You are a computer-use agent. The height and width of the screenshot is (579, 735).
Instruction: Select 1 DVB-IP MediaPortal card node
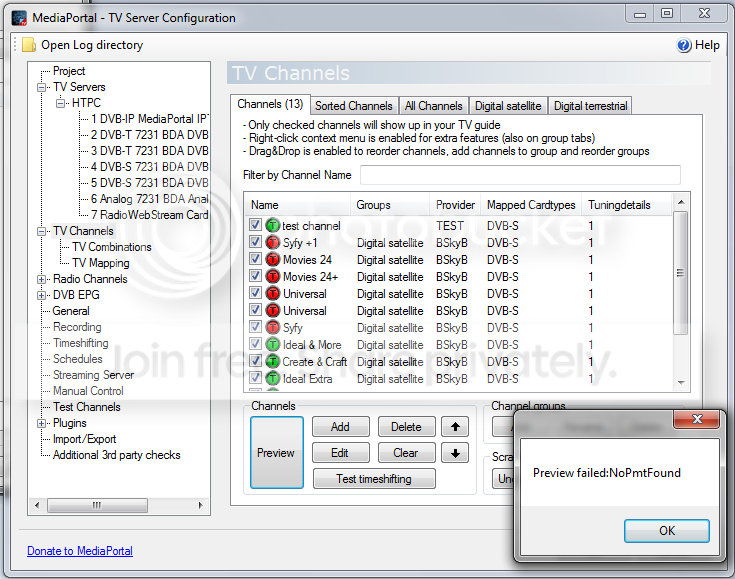coord(150,119)
